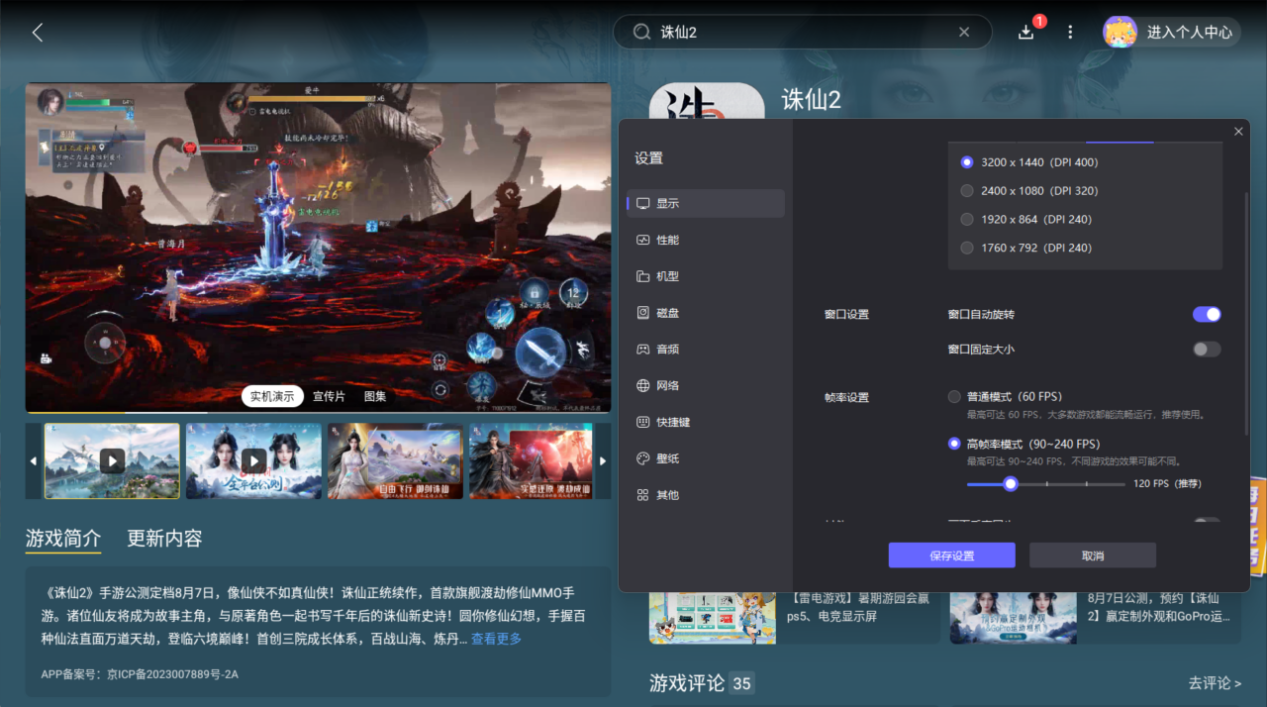The width and height of the screenshot is (1267, 707).
Task: Click the right arrow of the screenshot carousel
Action: pos(602,461)
